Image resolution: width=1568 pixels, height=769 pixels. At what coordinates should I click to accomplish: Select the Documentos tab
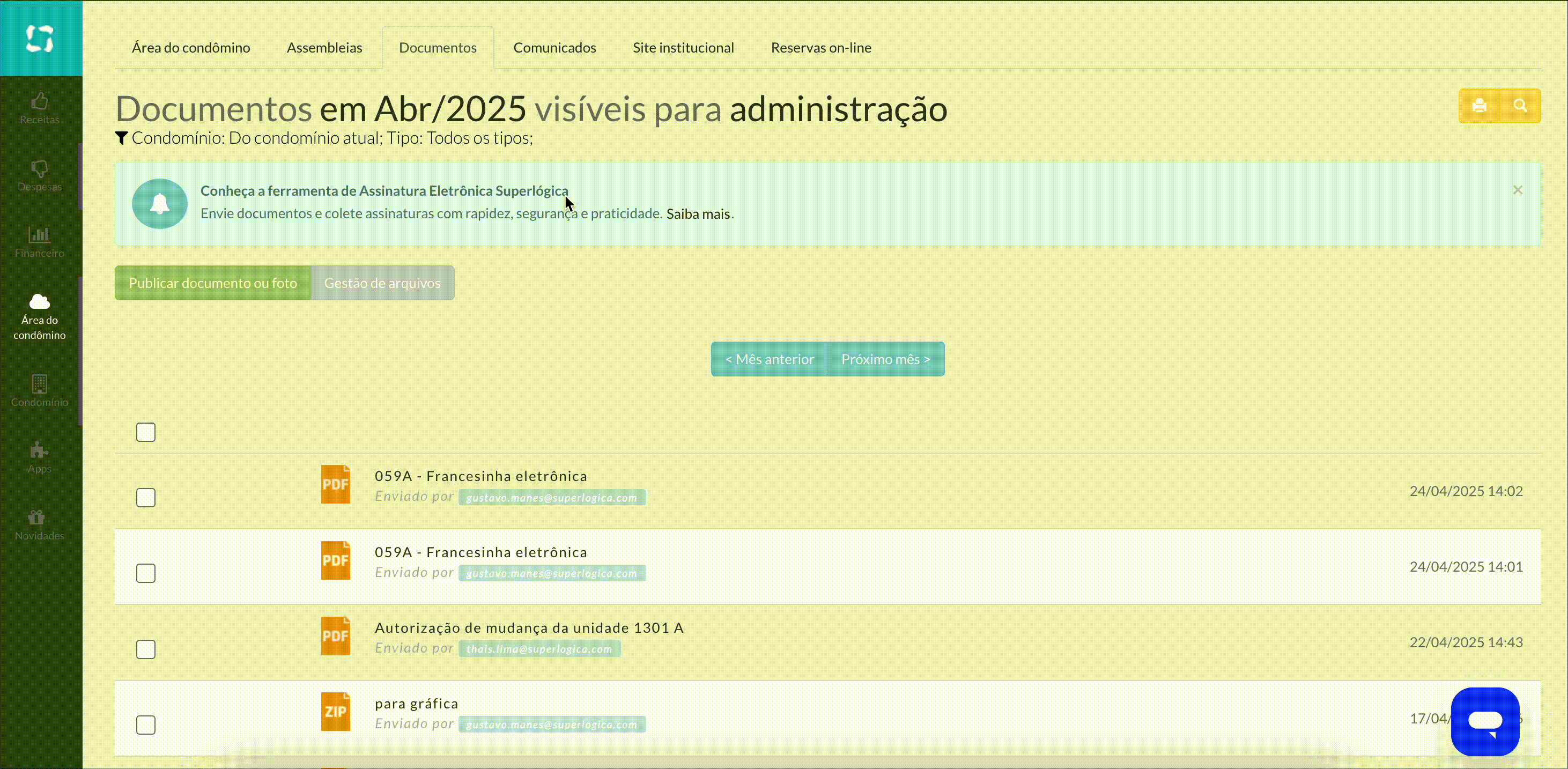point(438,48)
